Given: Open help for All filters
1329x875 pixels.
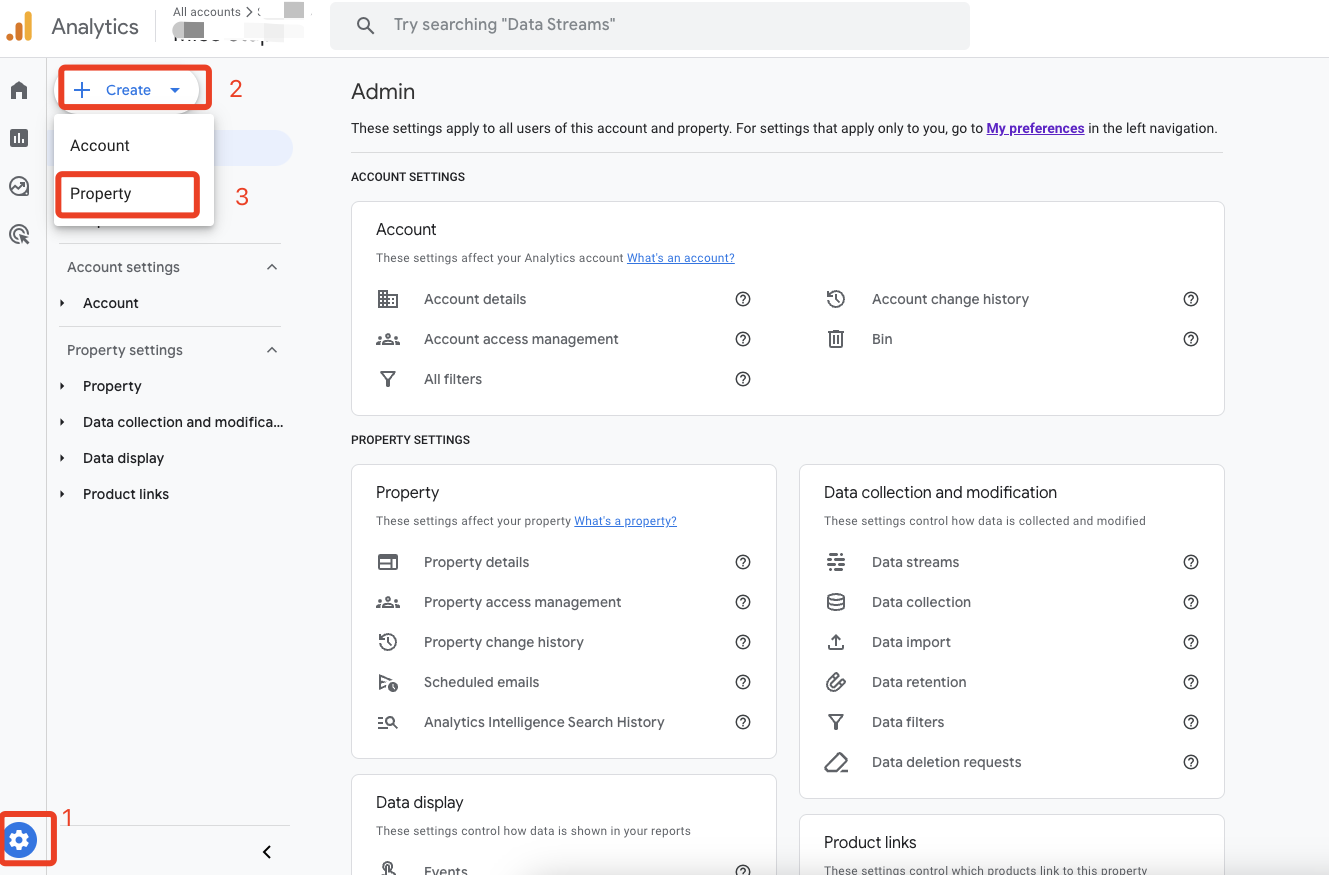Looking at the screenshot, I should click(743, 379).
